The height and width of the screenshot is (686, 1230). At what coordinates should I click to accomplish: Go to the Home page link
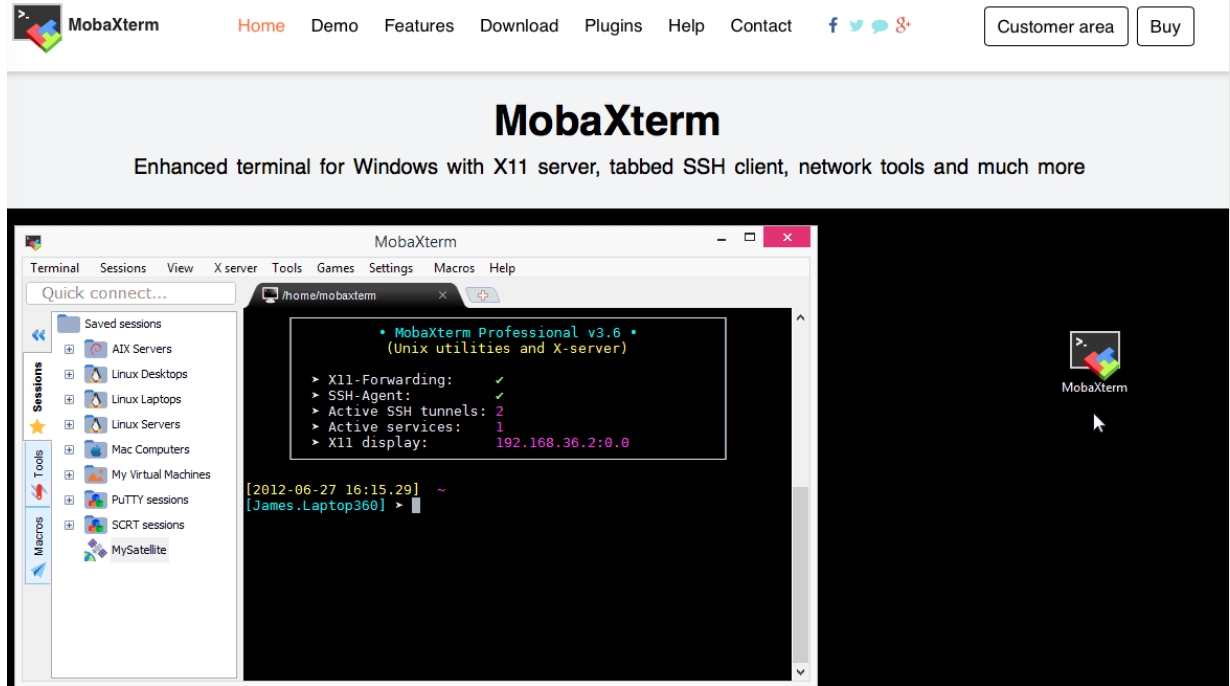tap(261, 26)
